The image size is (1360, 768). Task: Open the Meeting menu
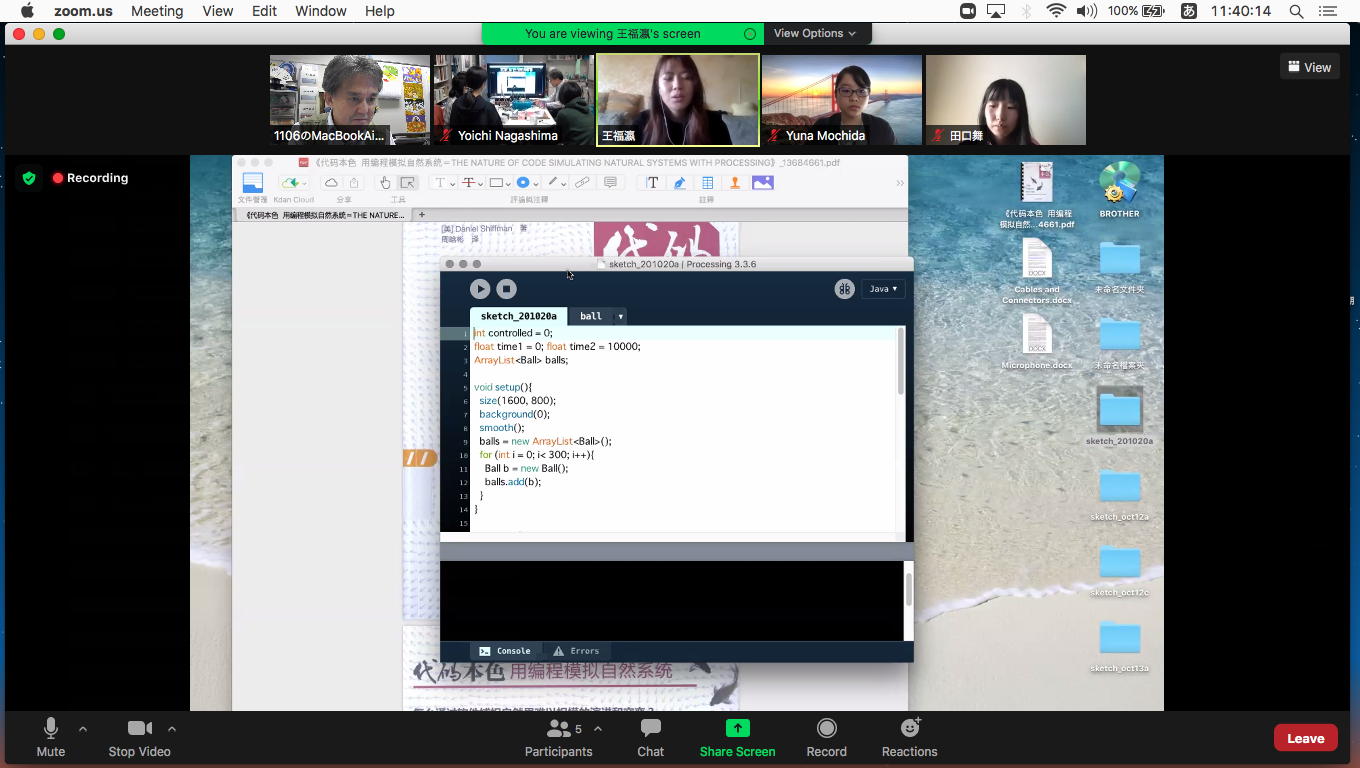(157, 11)
